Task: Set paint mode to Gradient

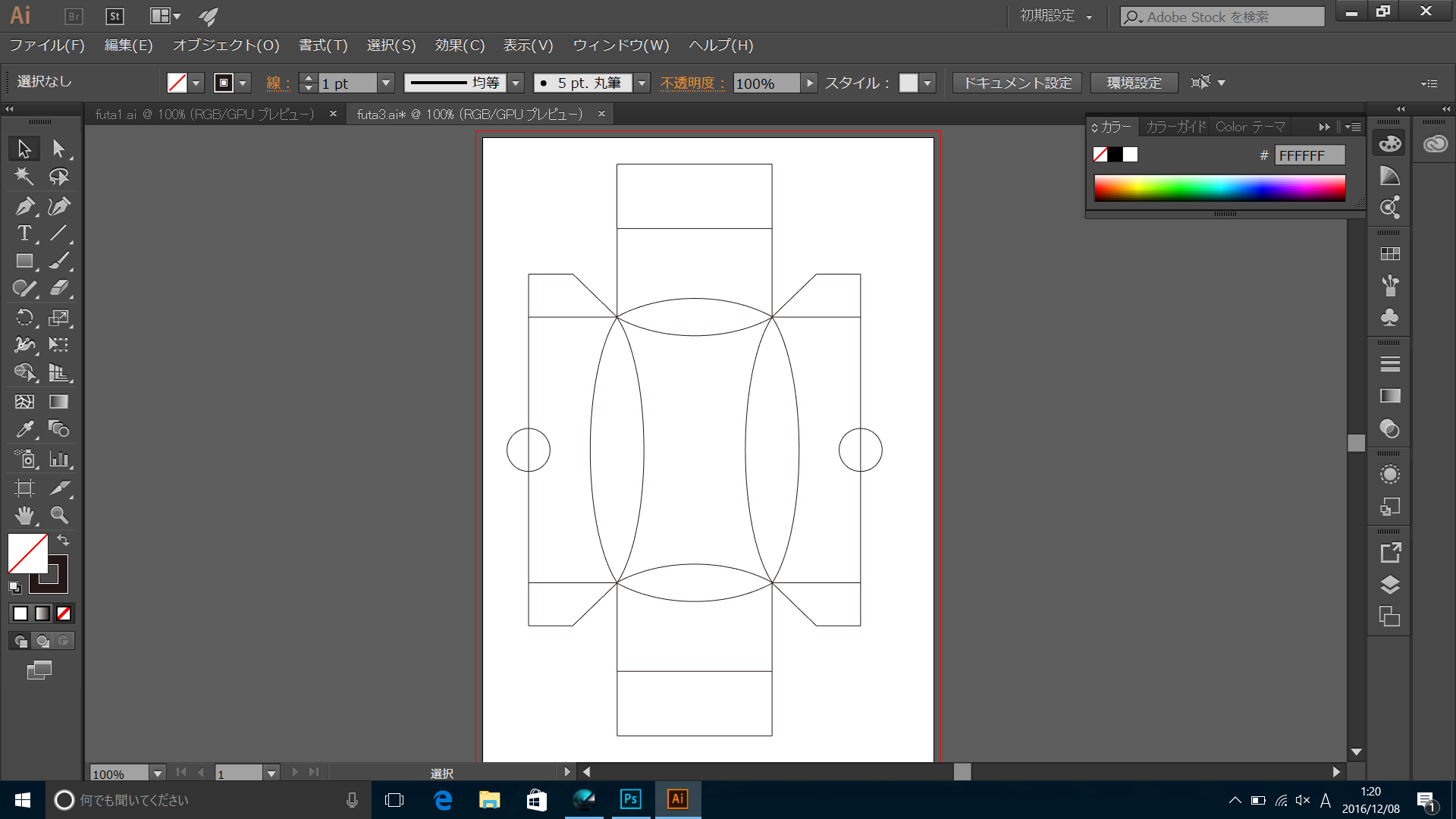Action: 42,613
